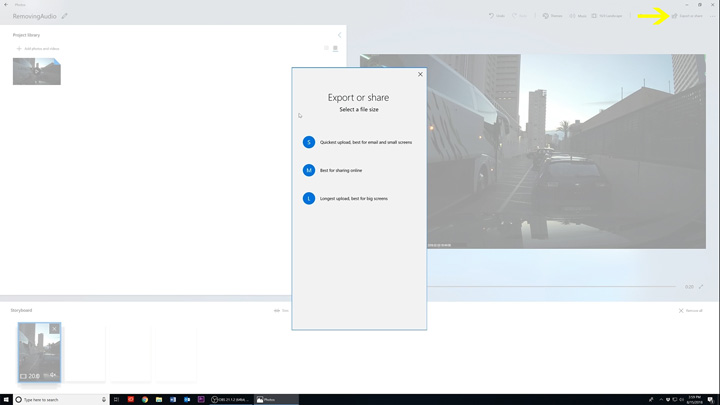The image size is (720, 405).
Task: Click Add photos and videos
Action: click(x=37, y=48)
